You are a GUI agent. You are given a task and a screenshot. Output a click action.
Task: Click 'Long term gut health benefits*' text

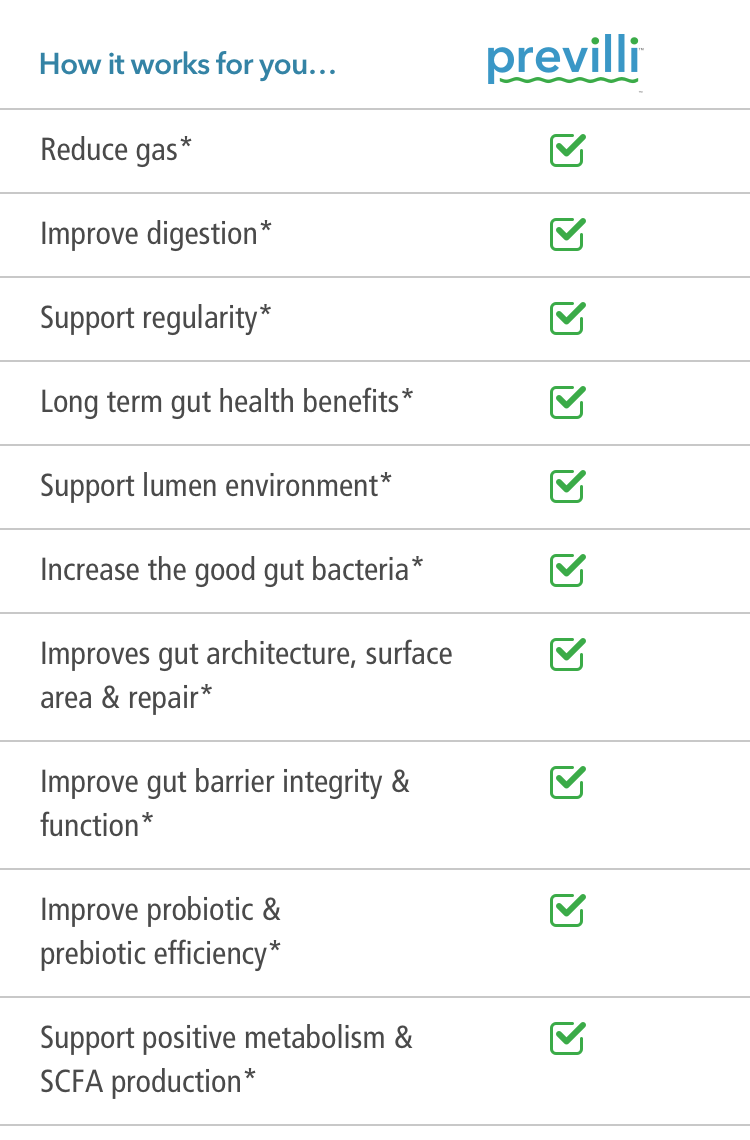click(226, 402)
